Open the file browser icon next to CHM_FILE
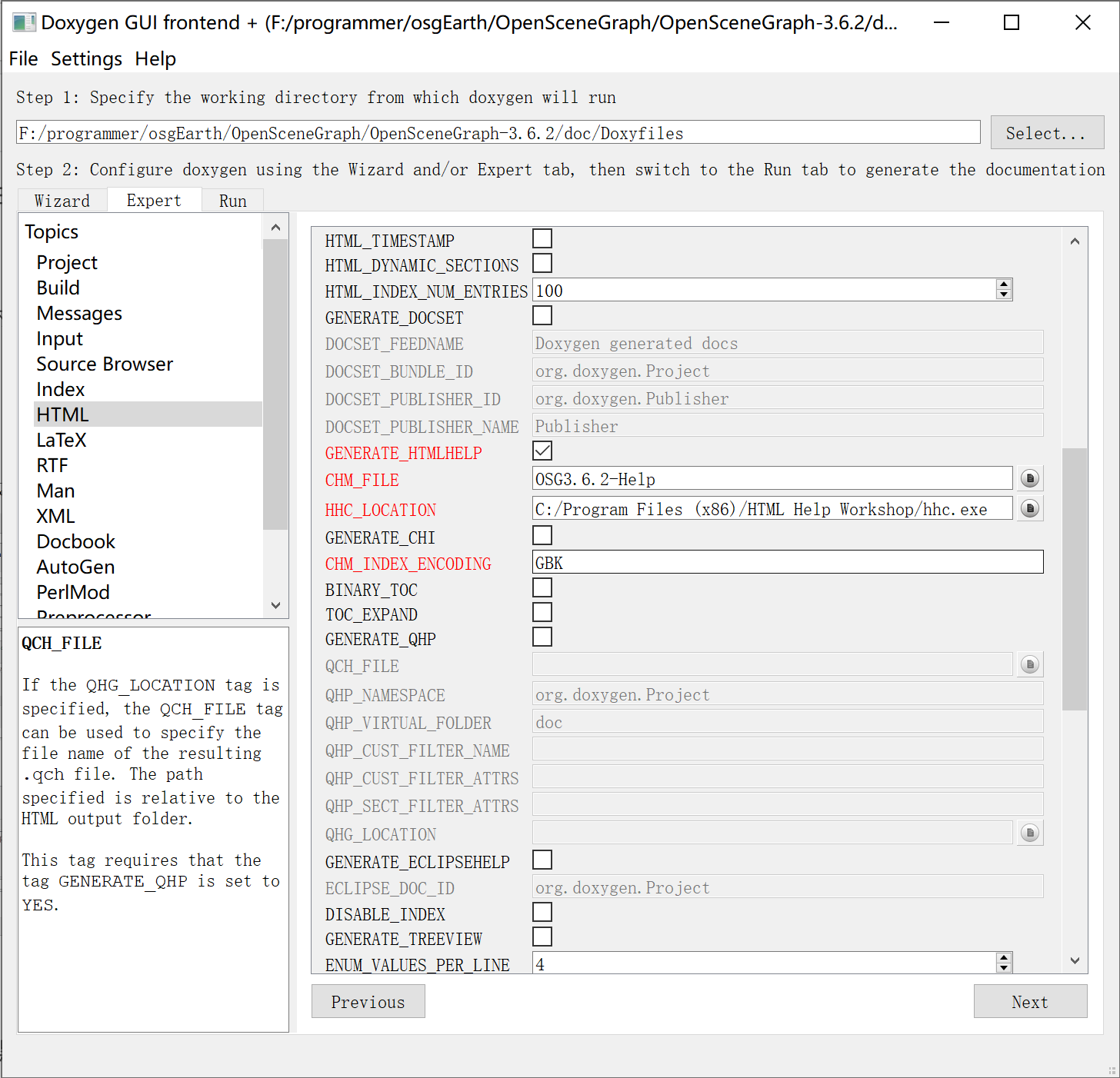Screen dimensions: 1120x1078 click(x=1030, y=477)
